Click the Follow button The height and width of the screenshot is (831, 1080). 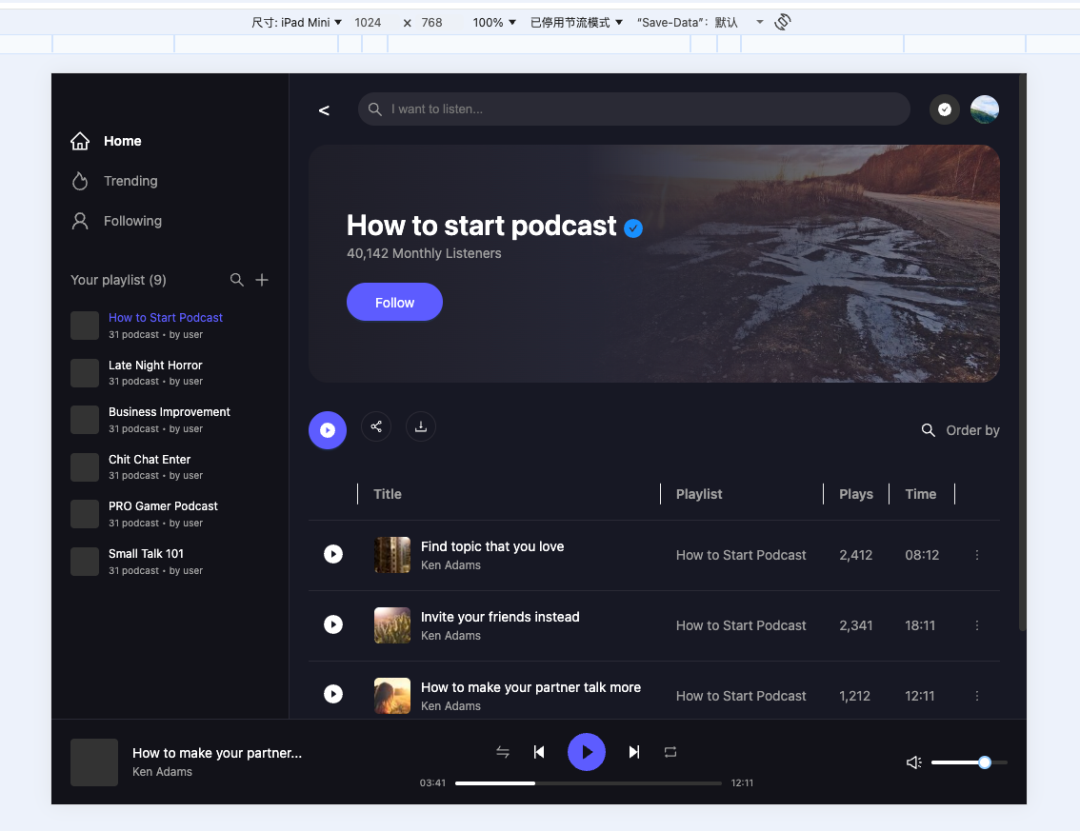click(394, 302)
